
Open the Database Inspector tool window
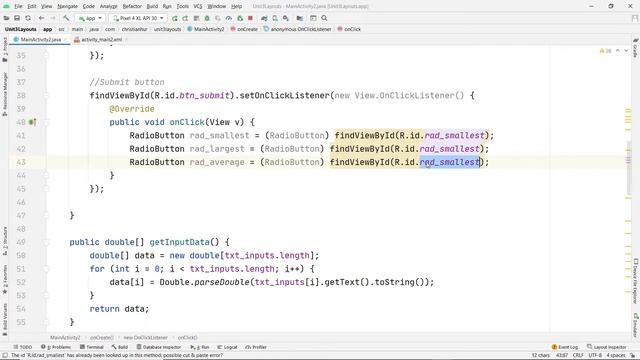click(159, 347)
